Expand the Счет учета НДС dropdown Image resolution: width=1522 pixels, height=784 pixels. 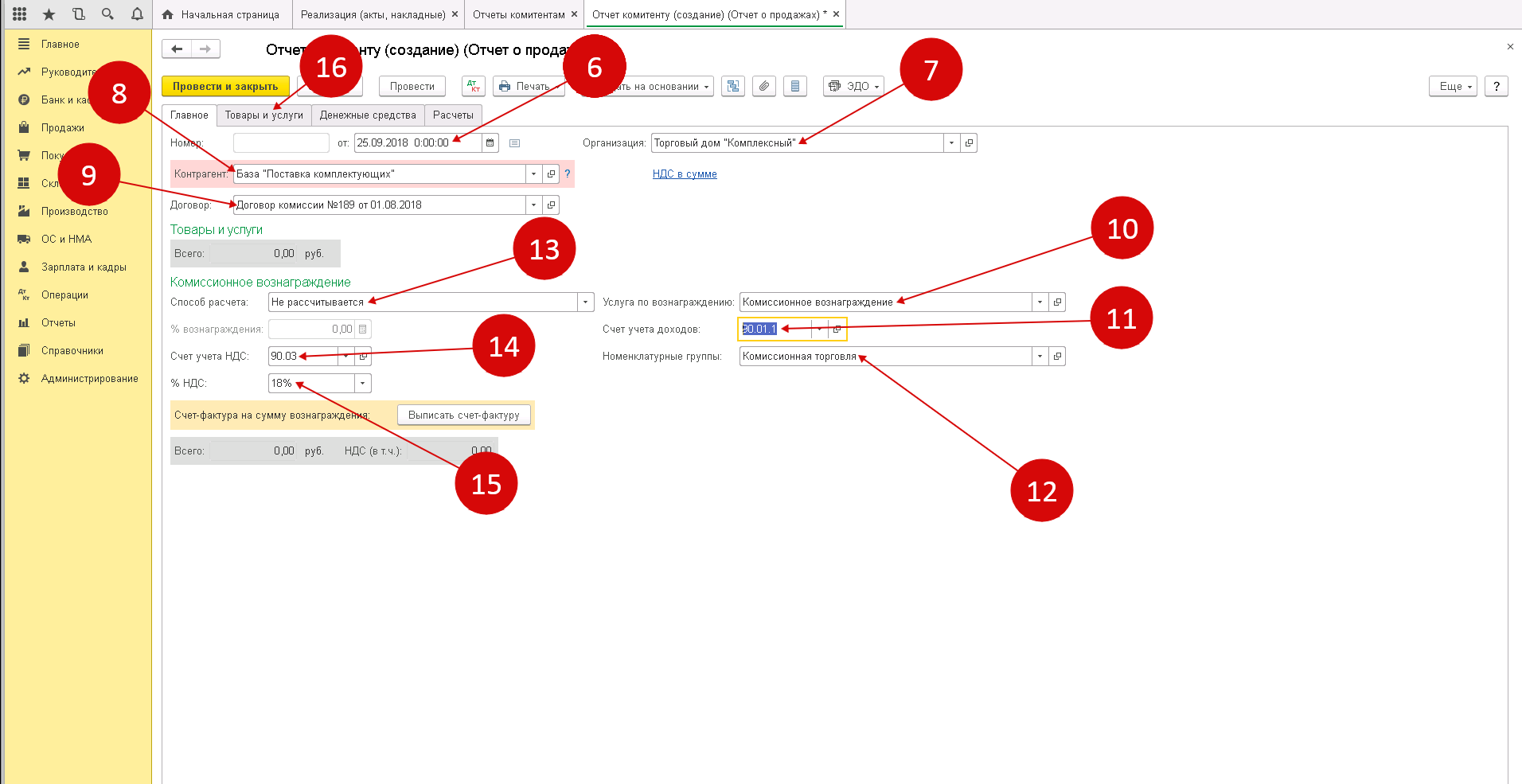[x=345, y=357]
